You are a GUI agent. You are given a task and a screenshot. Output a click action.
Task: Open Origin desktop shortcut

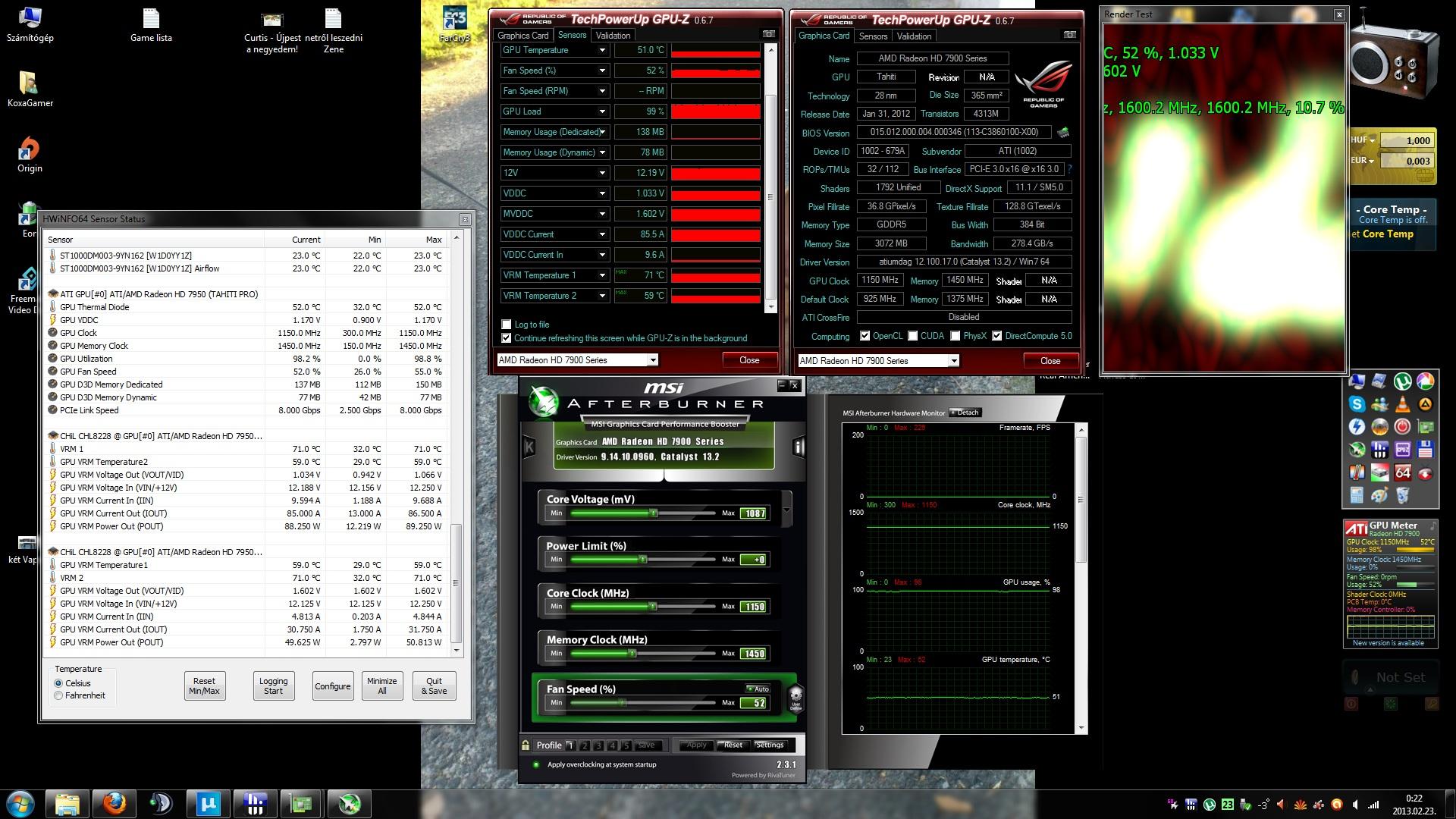(30, 155)
